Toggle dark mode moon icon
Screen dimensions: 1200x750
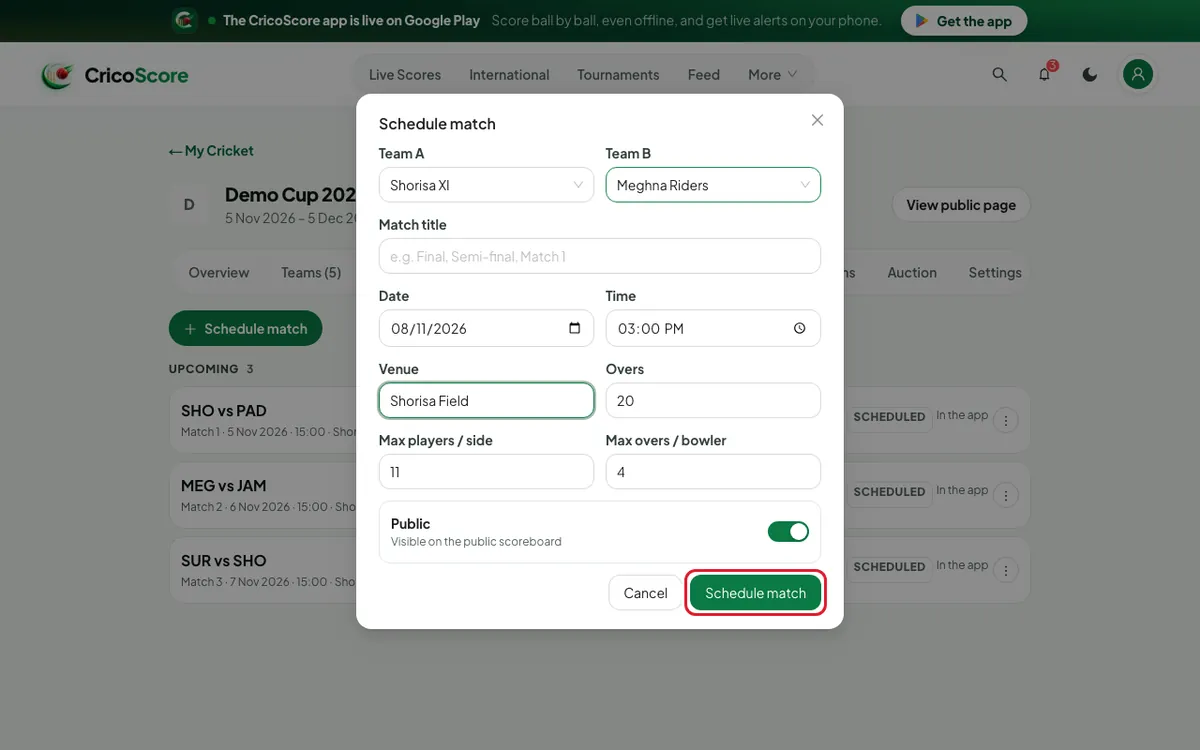(x=1090, y=74)
